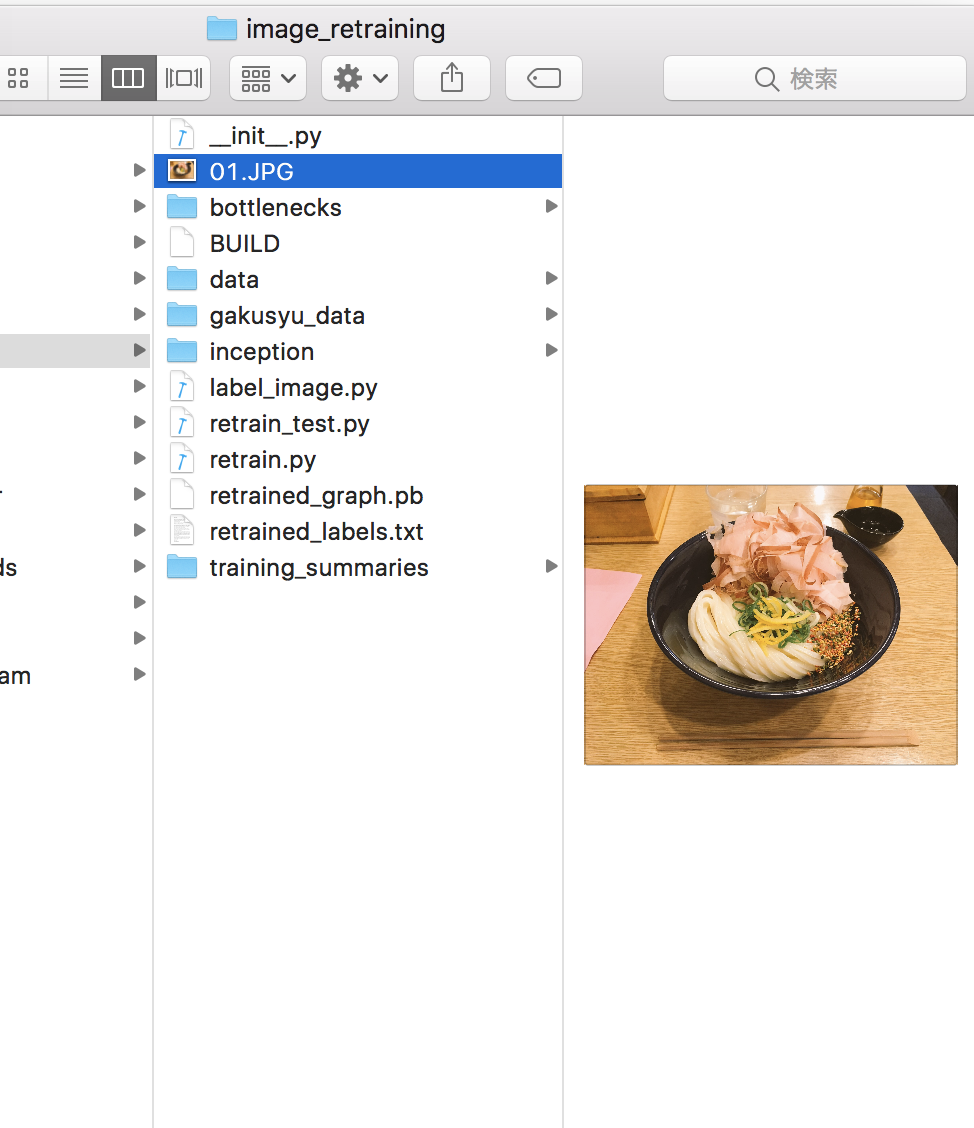The image size is (974, 1128).
Task: Open the action gear dropdown menu
Action: click(x=359, y=77)
